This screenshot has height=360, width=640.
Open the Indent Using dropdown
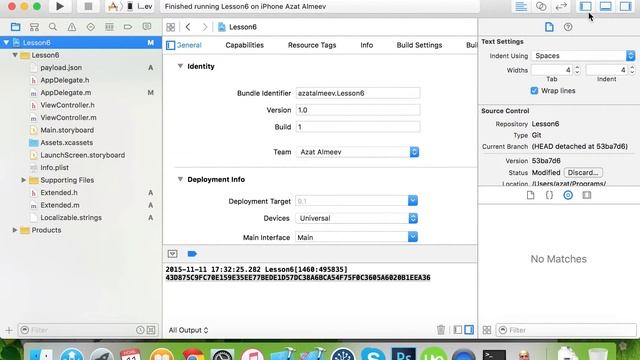[x=584, y=56]
